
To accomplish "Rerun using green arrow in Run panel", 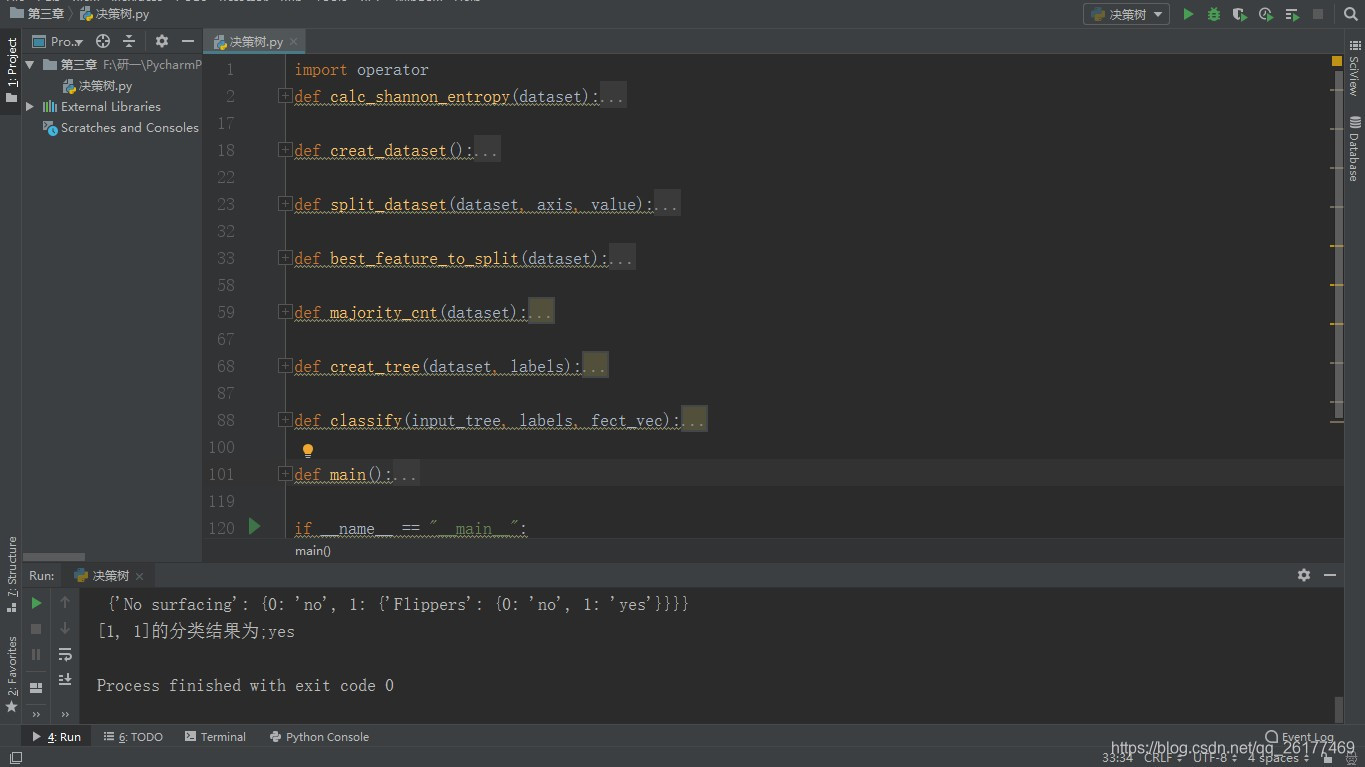I will tap(36, 602).
